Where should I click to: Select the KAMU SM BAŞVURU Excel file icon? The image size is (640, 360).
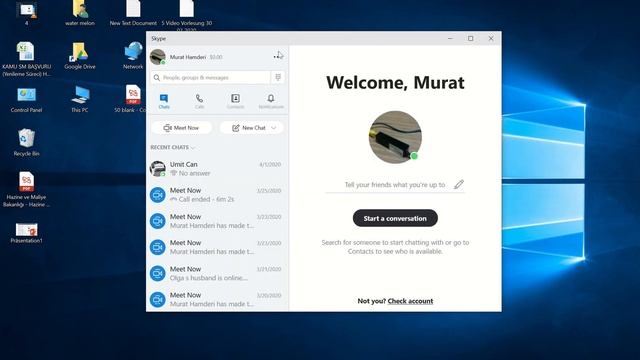[27, 59]
